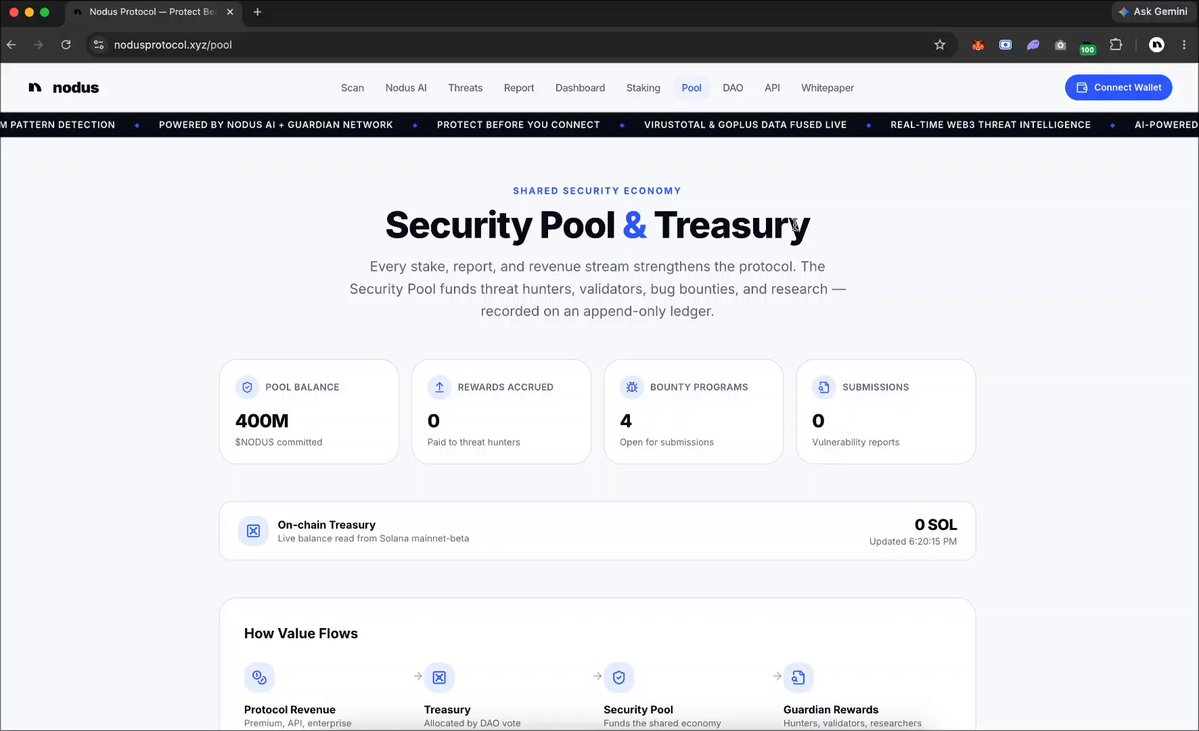This screenshot has height=731, width=1199.
Task: Click the On-chain Treasury vault icon
Action: [x=253, y=531]
